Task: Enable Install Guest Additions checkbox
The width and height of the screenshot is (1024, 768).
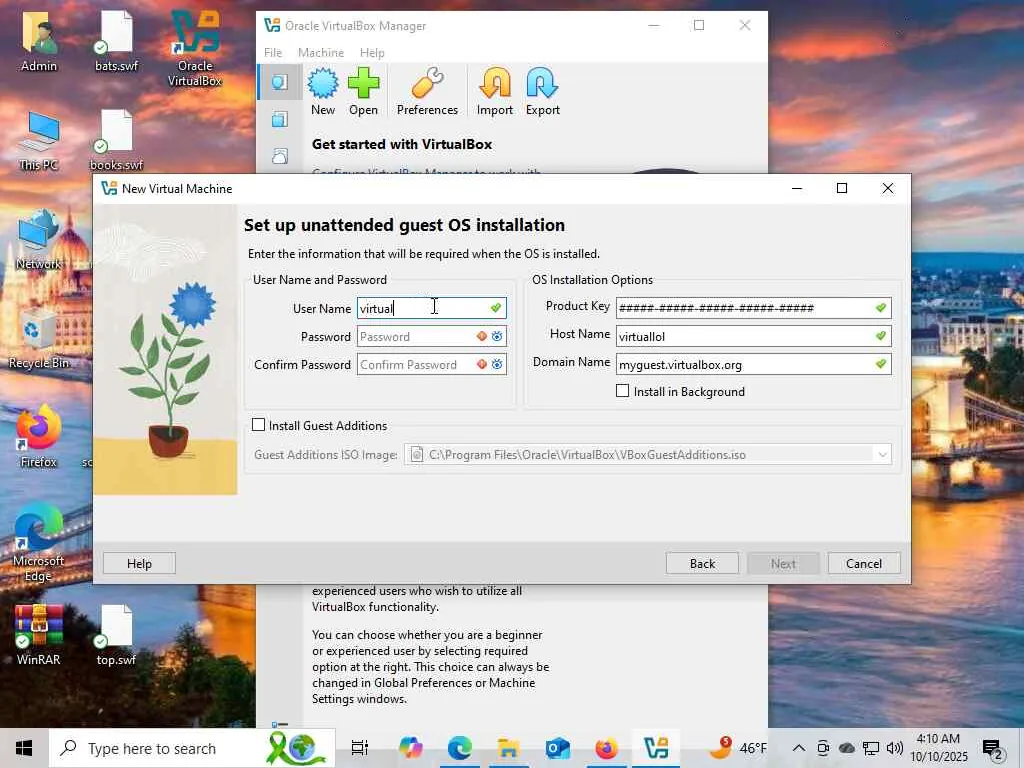Action: (259, 425)
